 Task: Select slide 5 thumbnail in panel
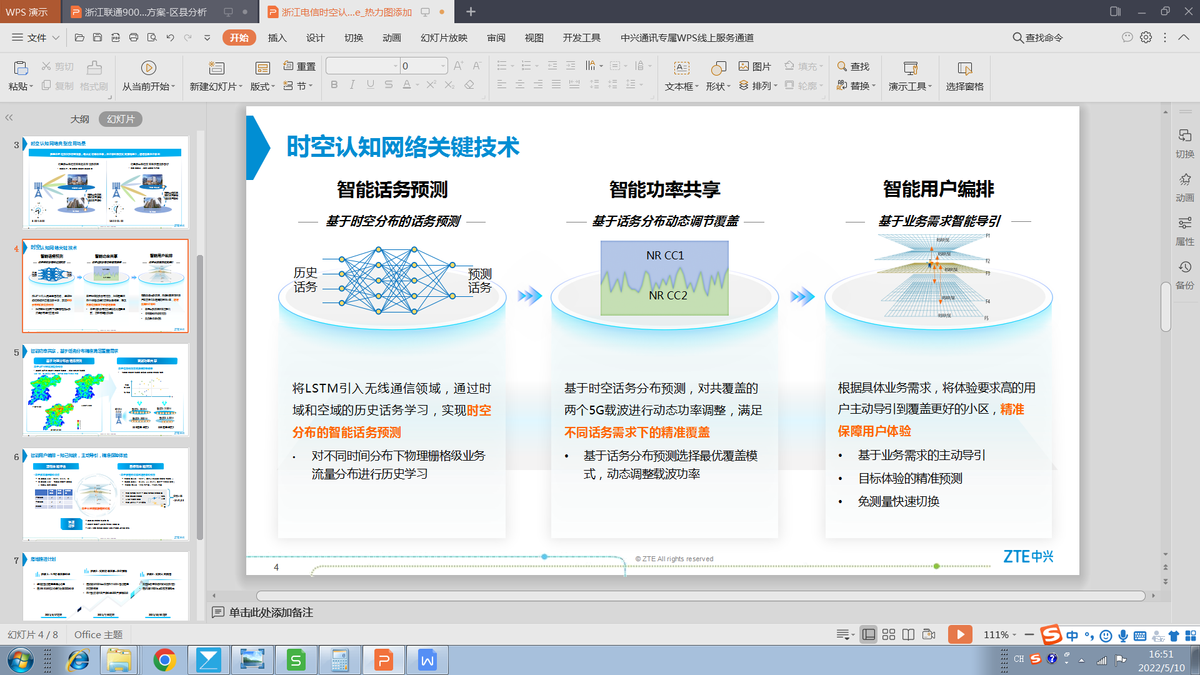click(x=105, y=389)
